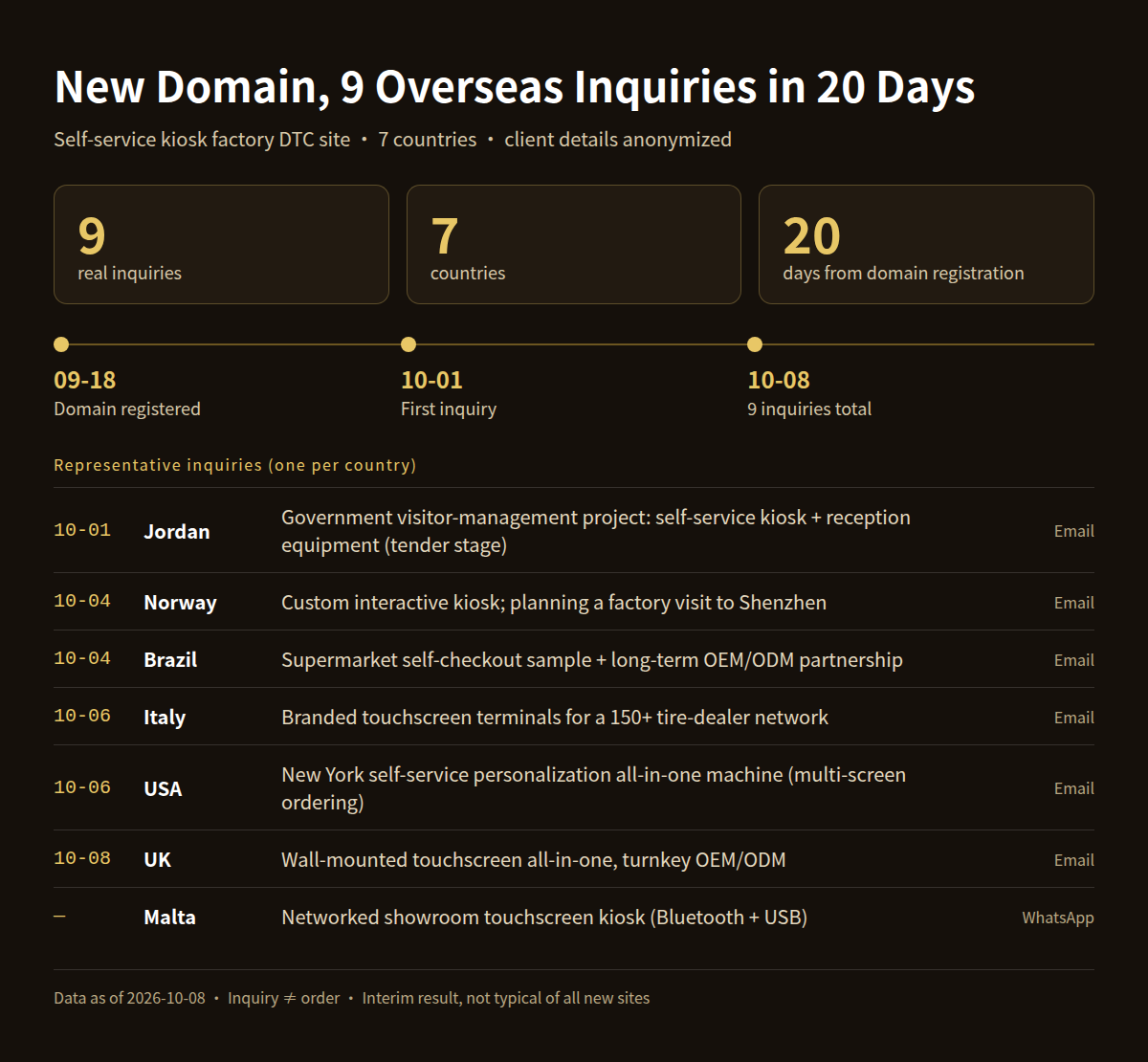Click the subtitle 'Self-service kiosk factory DTC site'
This screenshot has height=1062, width=1148.
202,140
